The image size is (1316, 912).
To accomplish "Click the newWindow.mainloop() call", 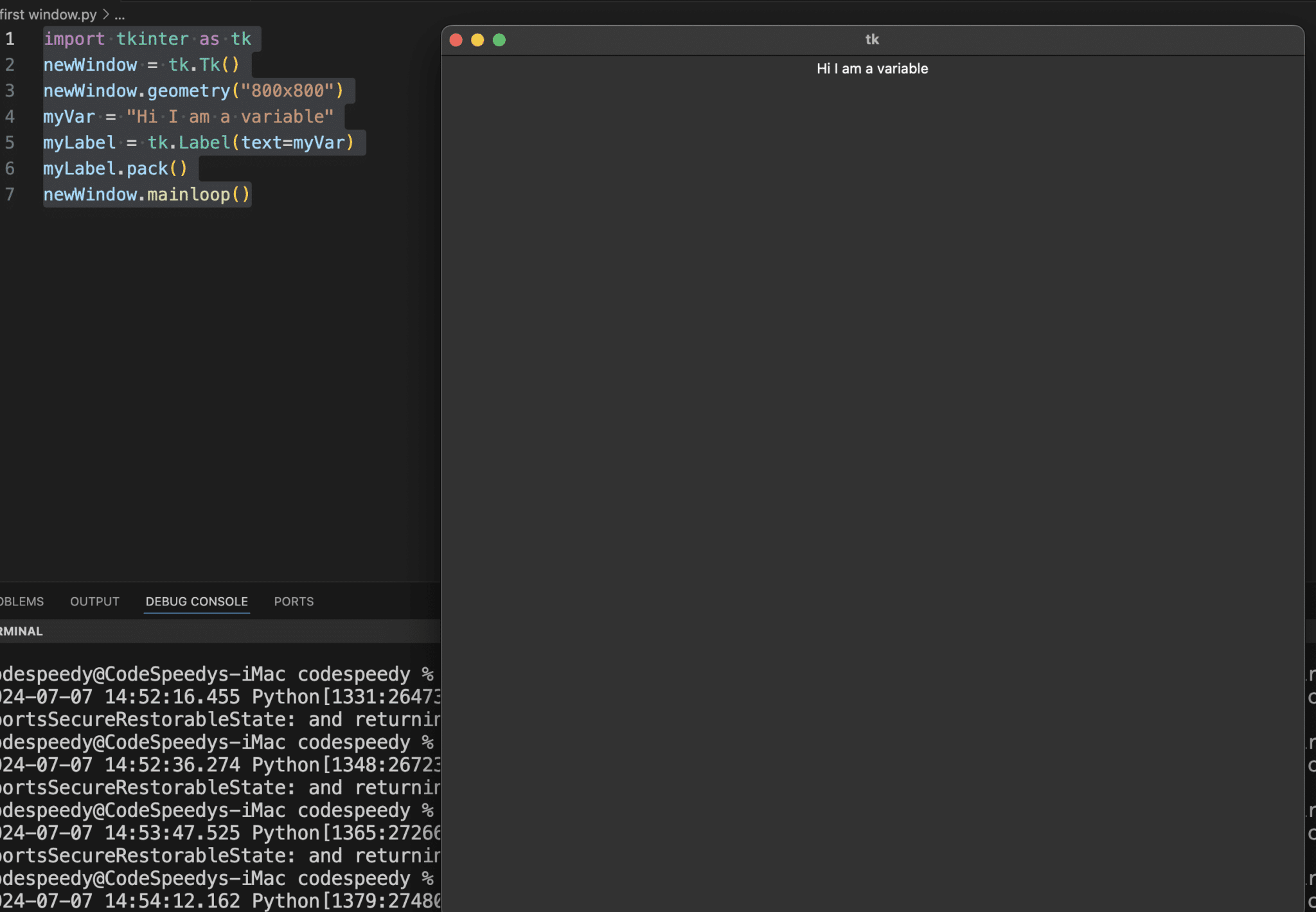I will [x=147, y=194].
